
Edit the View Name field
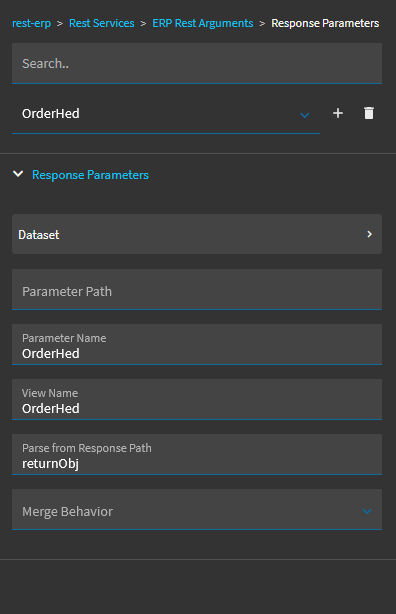[197, 399]
